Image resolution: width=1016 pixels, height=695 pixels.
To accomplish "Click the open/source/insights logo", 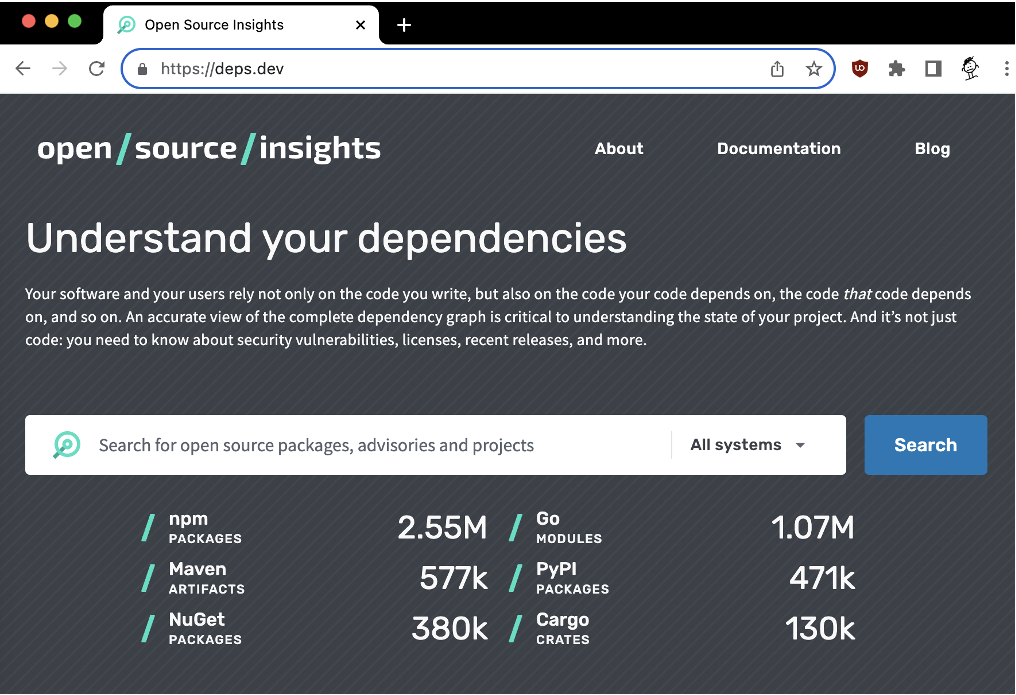I will pyautogui.click(x=209, y=148).
